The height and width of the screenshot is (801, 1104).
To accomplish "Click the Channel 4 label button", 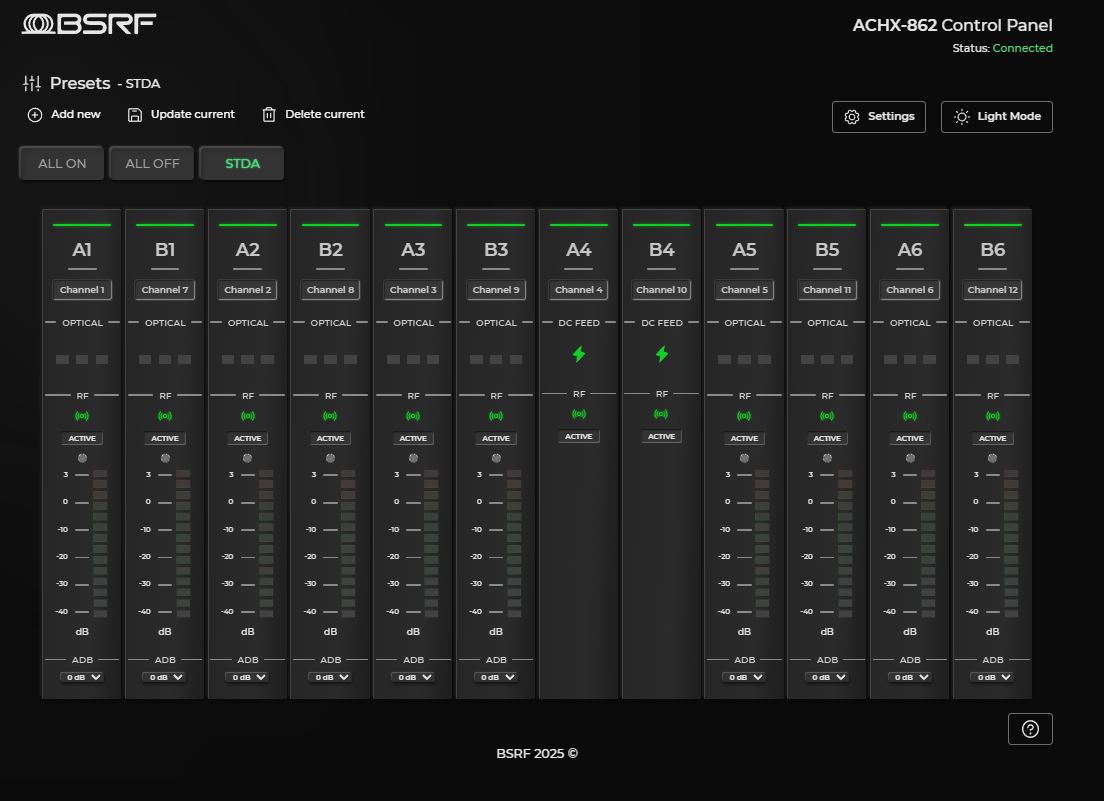I will pyautogui.click(x=579, y=290).
